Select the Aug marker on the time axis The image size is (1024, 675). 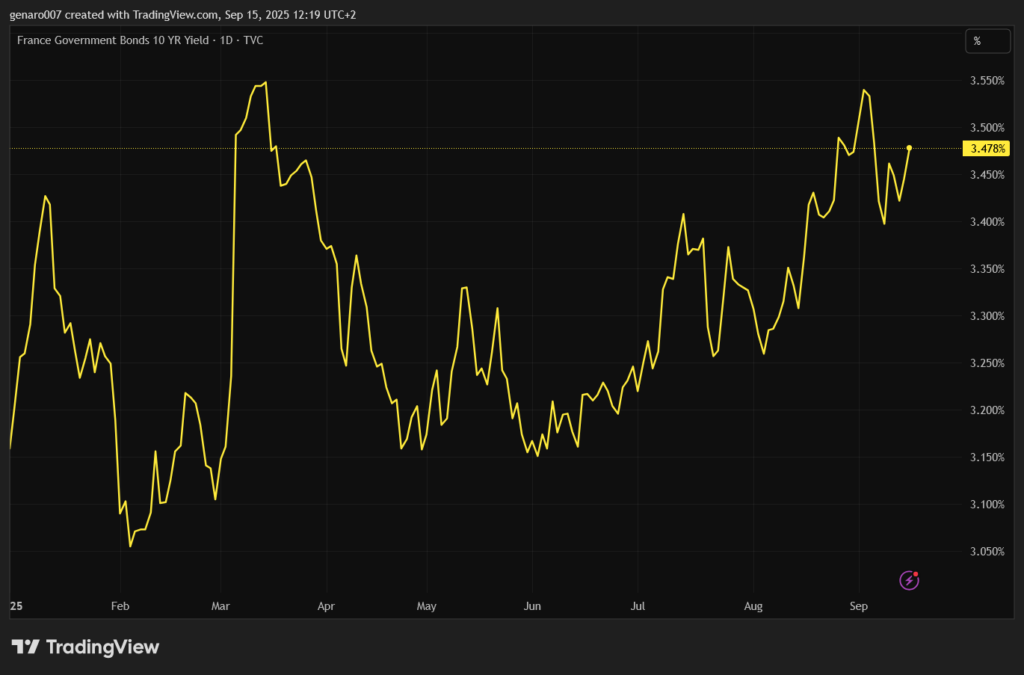(754, 606)
